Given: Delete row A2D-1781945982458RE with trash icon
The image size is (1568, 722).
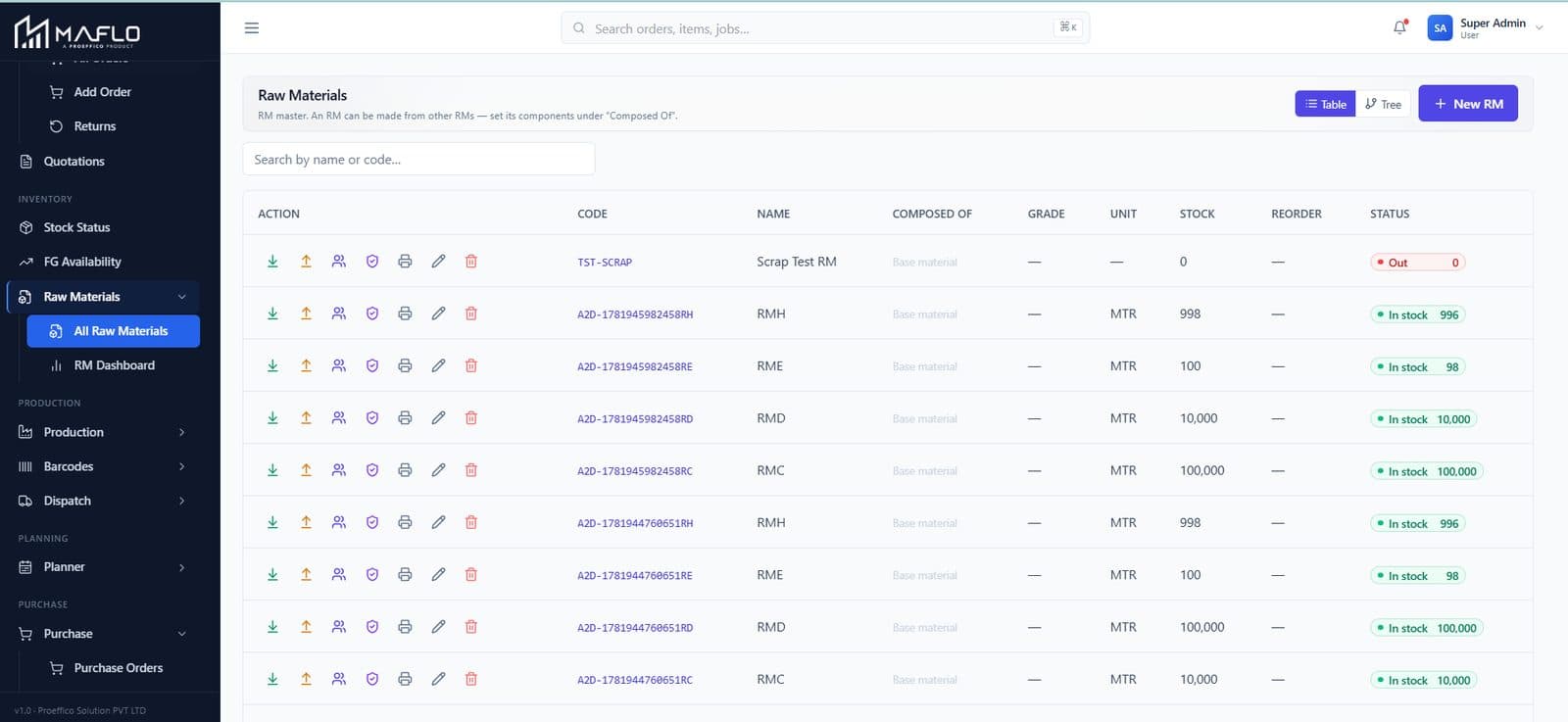Looking at the screenshot, I should [x=471, y=365].
